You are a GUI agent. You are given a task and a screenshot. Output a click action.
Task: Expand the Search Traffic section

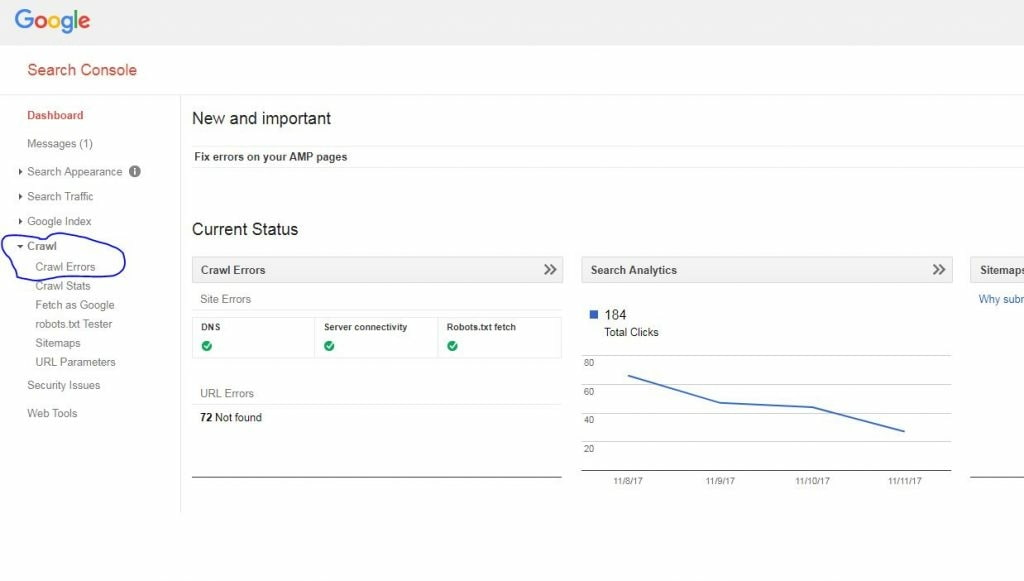[20, 196]
